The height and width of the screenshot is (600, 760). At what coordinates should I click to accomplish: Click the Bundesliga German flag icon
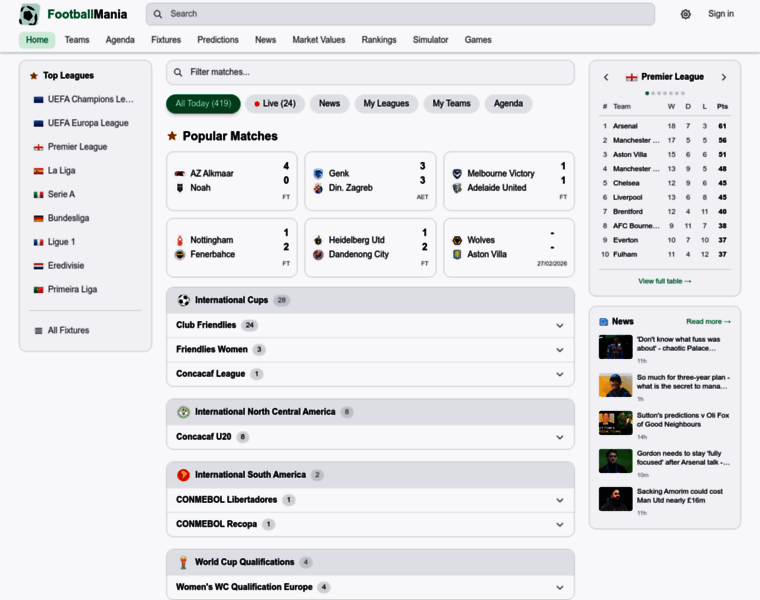coord(38,218)
